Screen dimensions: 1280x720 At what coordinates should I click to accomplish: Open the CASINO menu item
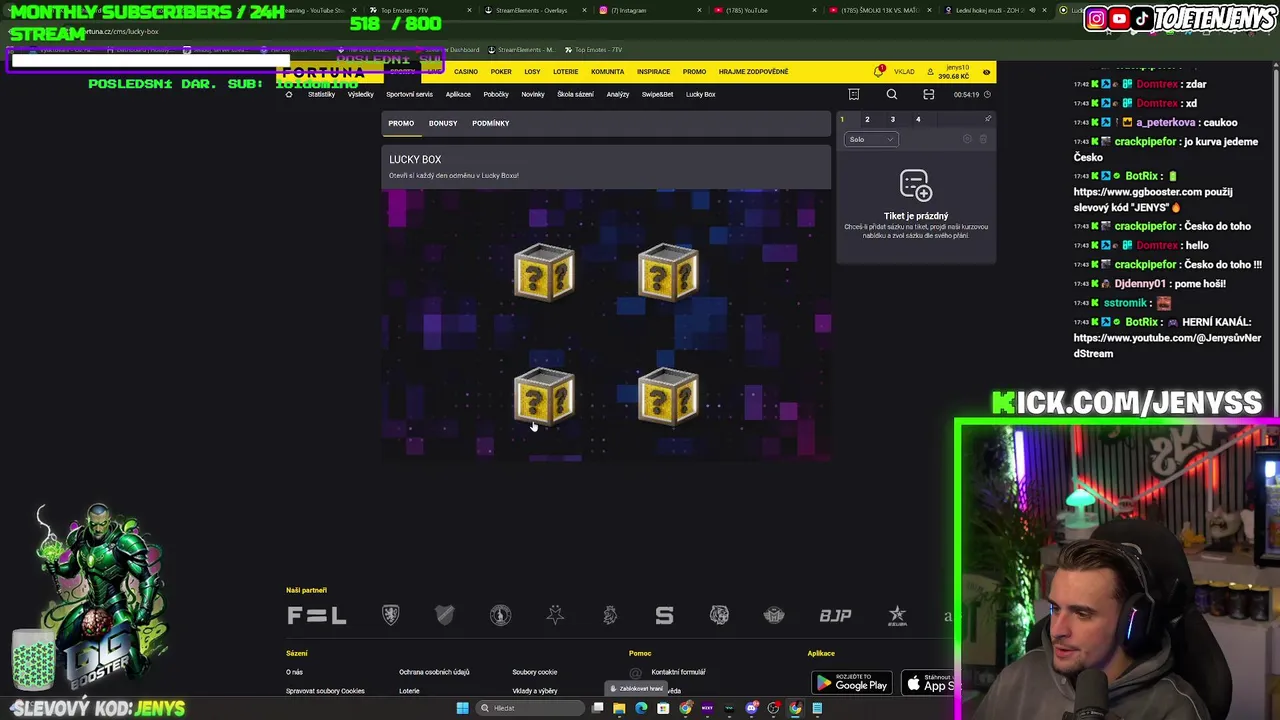coord(466,72)
